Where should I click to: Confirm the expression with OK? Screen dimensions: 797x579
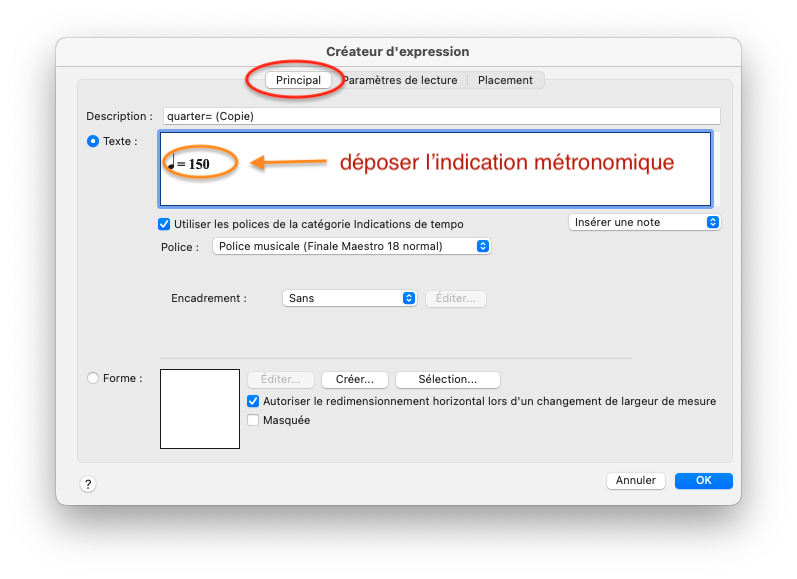(x=703, y=480)
